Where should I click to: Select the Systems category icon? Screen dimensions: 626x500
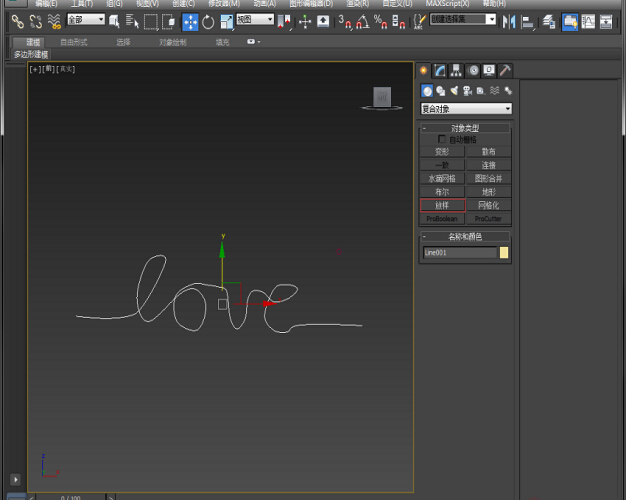point(508,91)
